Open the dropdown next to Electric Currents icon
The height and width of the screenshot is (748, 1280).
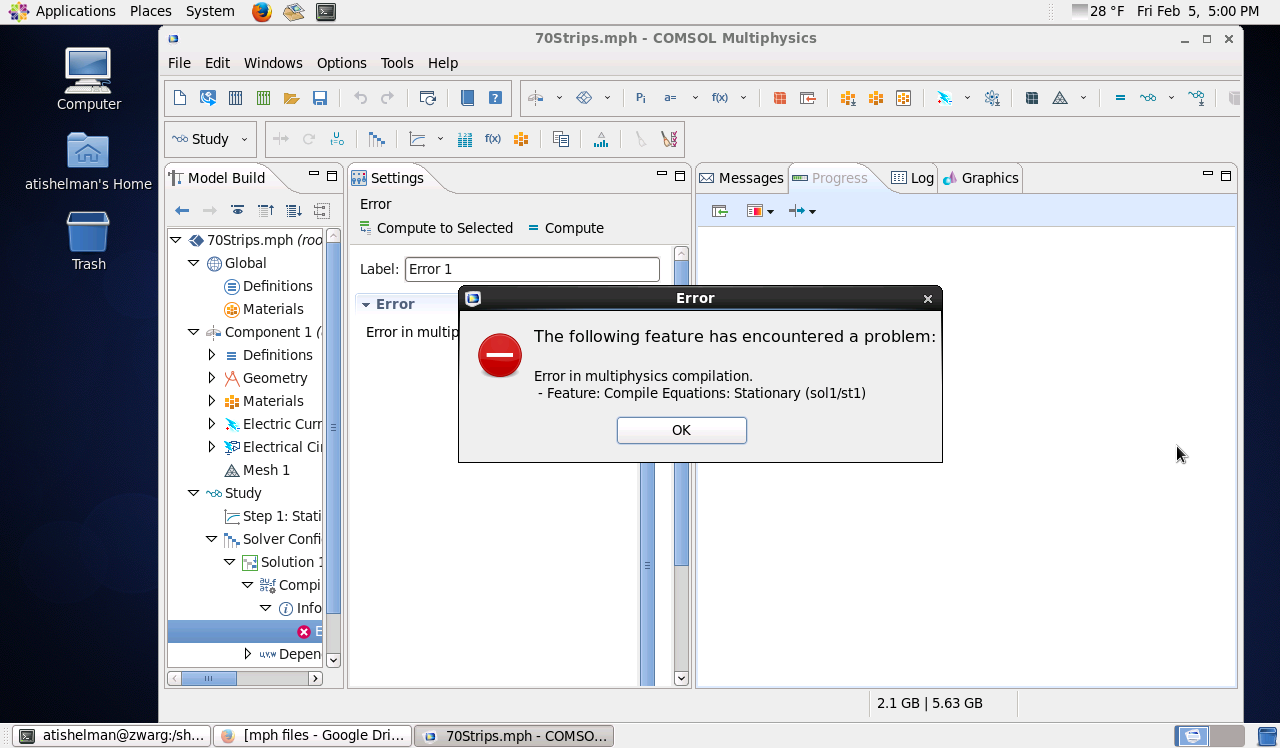pos(967,98)
